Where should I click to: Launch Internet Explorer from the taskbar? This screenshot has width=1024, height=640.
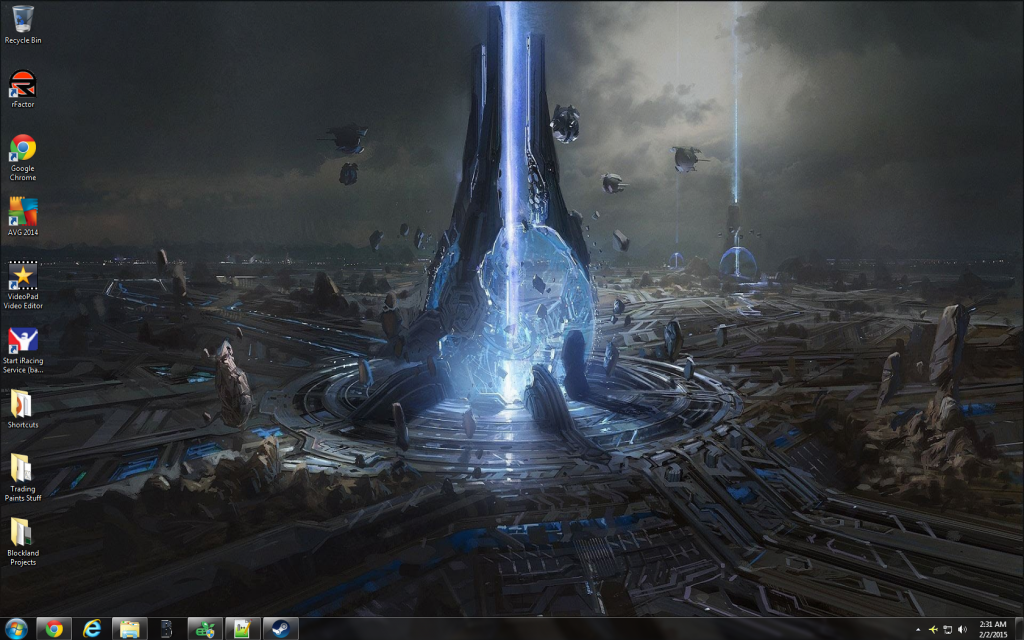click(92, 629)
